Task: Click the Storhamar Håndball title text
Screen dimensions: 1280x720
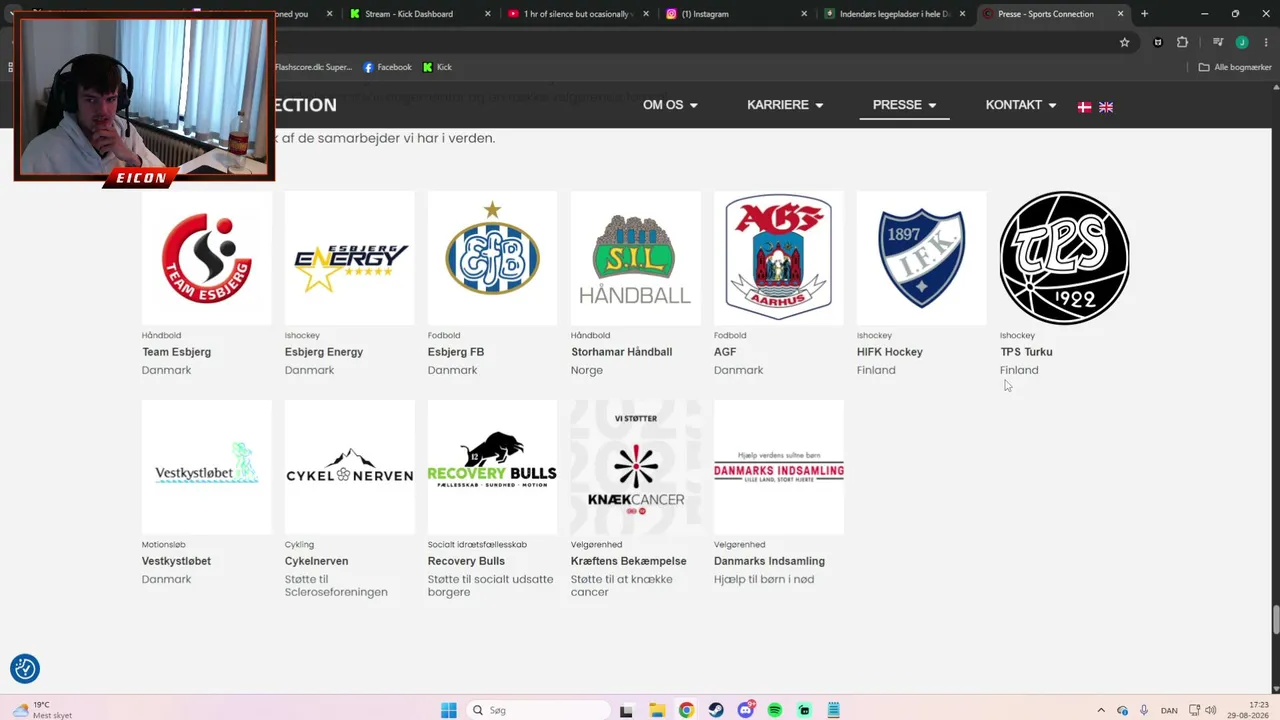Action: [x=621, y=352]
